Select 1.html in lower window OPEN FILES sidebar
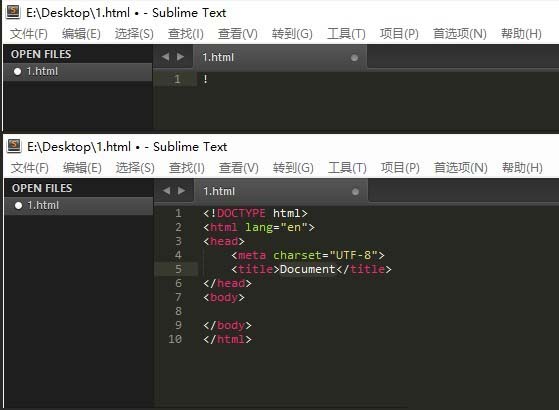Image resolution: width=559 pixels, height=410 pixels. click(79, 206)
